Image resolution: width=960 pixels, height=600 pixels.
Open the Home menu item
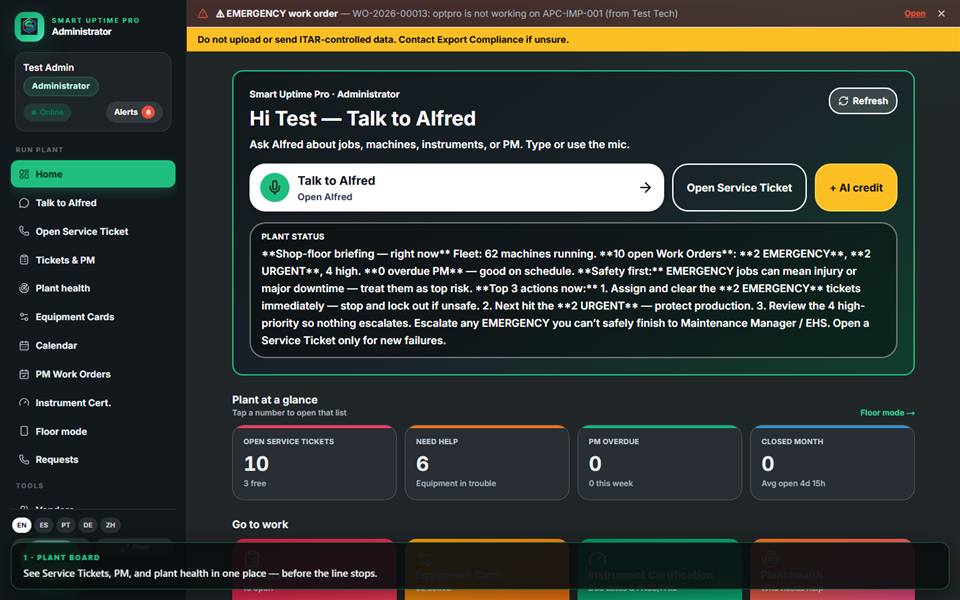[93, 174]
